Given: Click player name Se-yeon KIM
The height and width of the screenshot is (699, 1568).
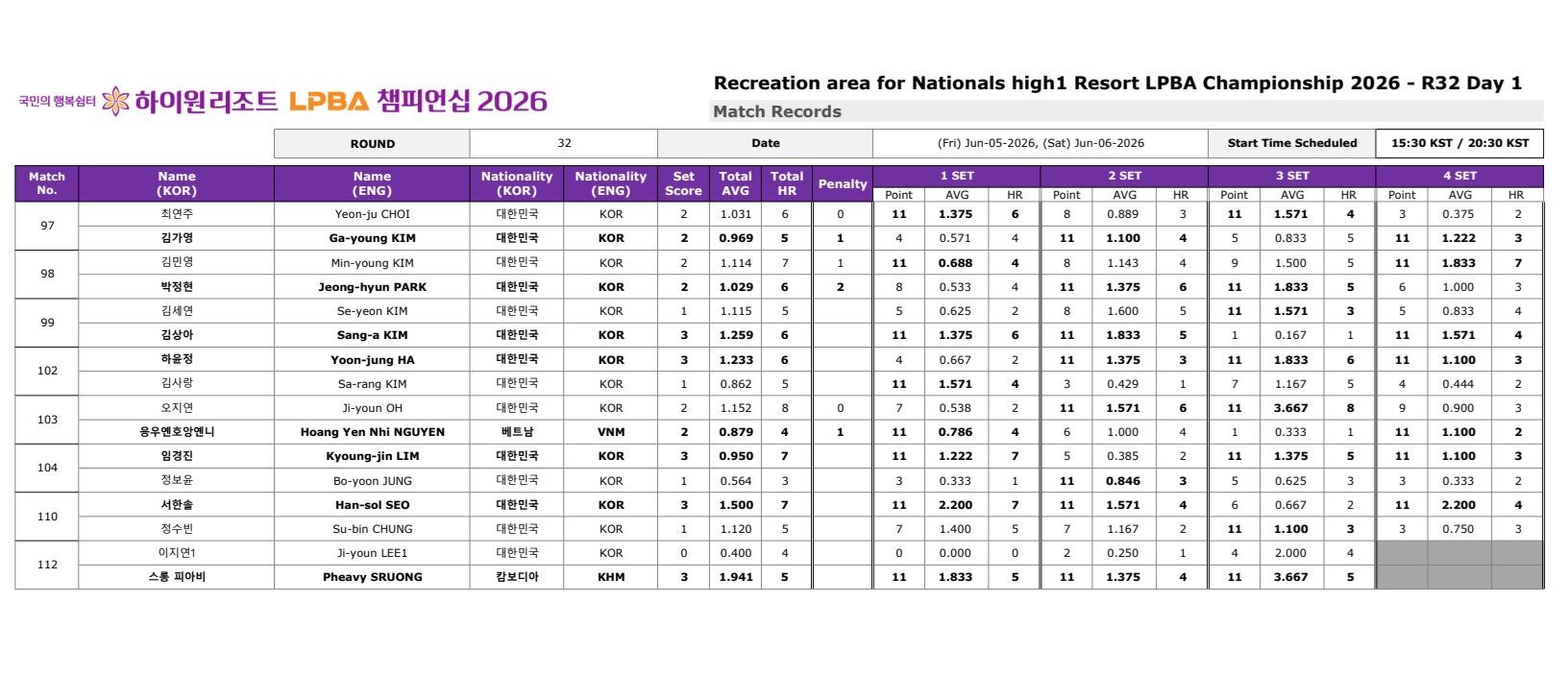Looking at the screenshot, I should 372,311.
